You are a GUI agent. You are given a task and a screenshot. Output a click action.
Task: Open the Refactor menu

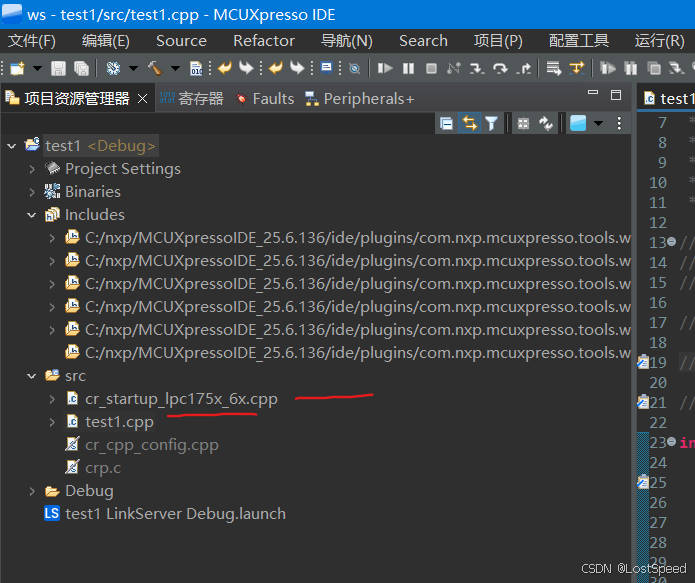264,41
